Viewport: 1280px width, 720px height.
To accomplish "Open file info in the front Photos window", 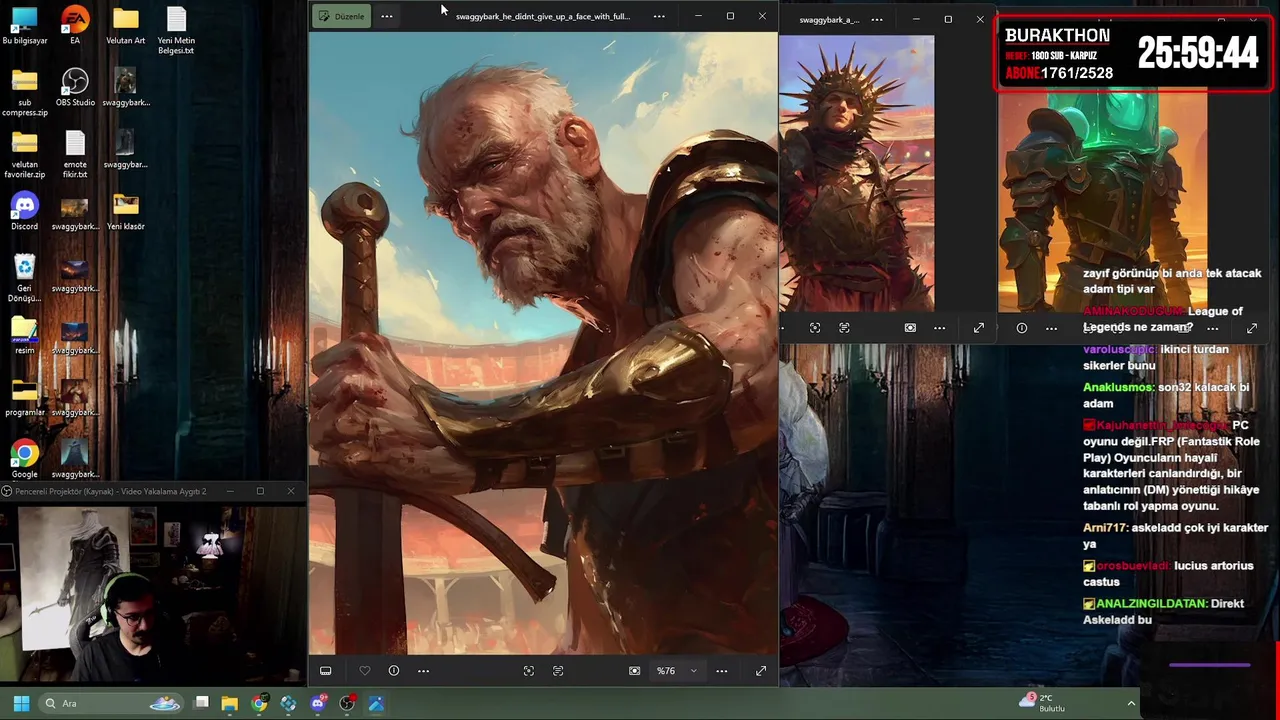I will (x=394, y=671).
